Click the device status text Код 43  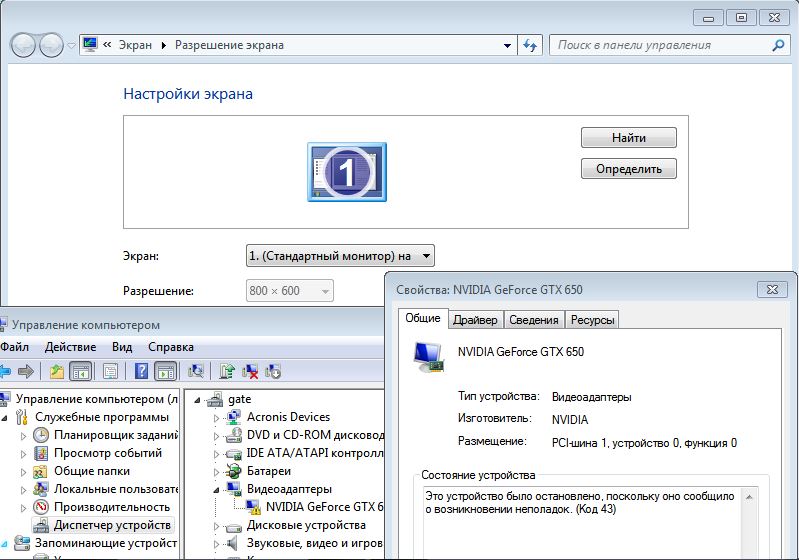(596, 509)
